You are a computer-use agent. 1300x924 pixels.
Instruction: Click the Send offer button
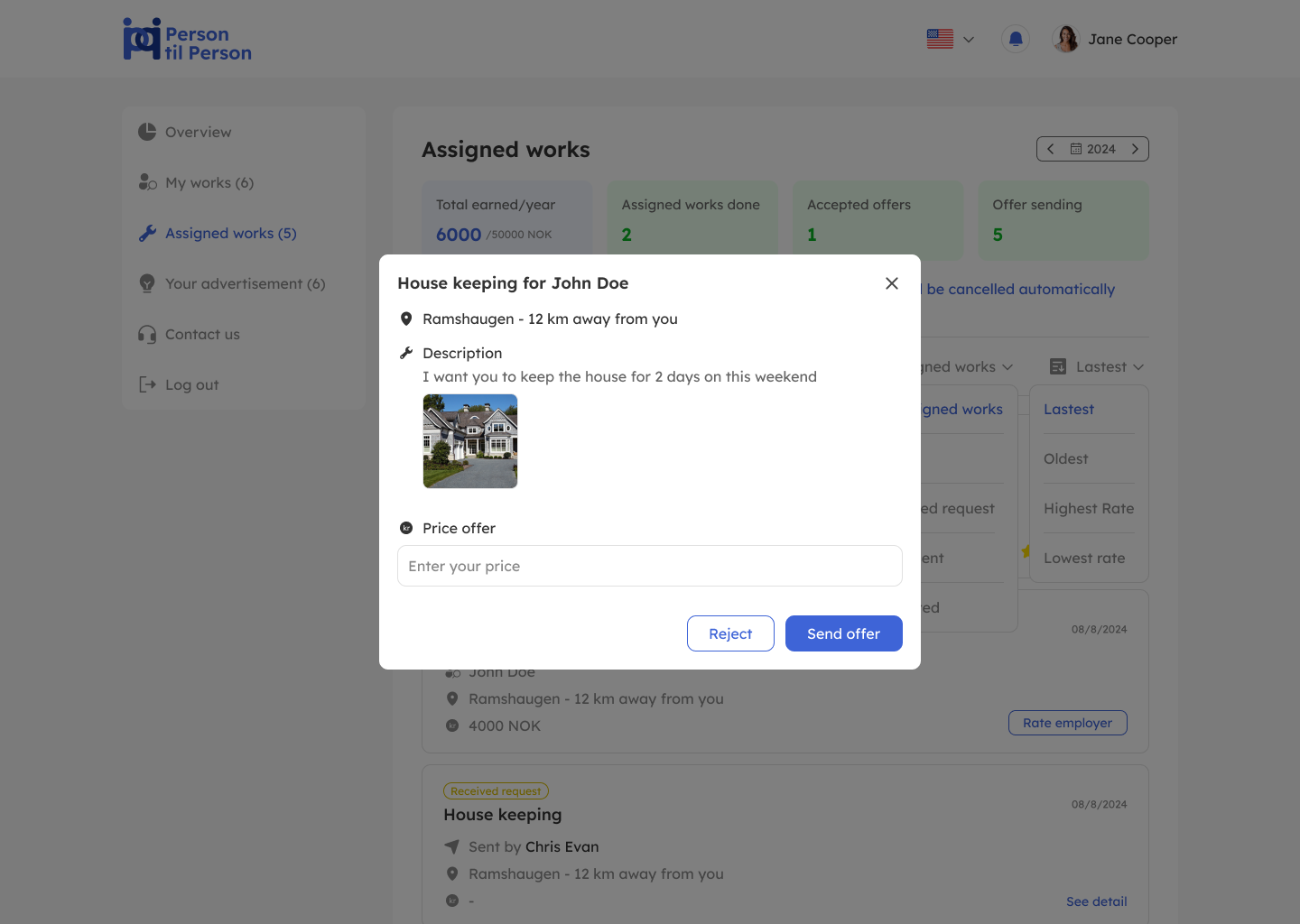pos(843,633)
